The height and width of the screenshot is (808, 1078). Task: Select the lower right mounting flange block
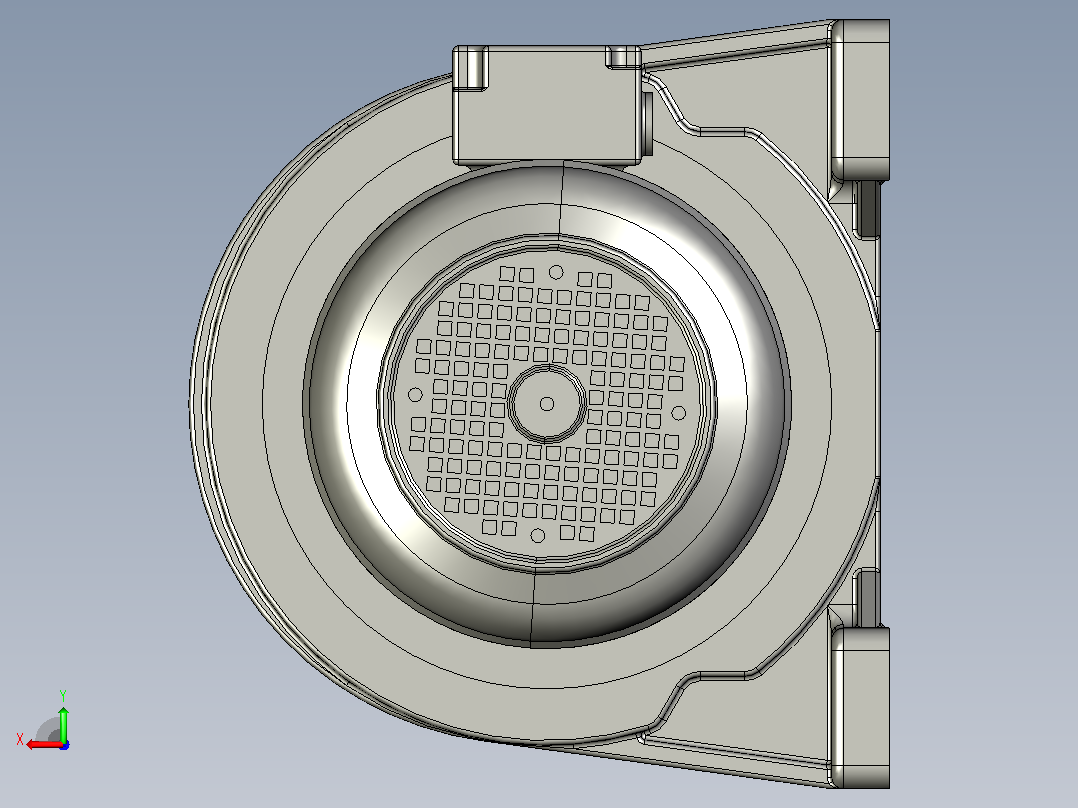861,707
